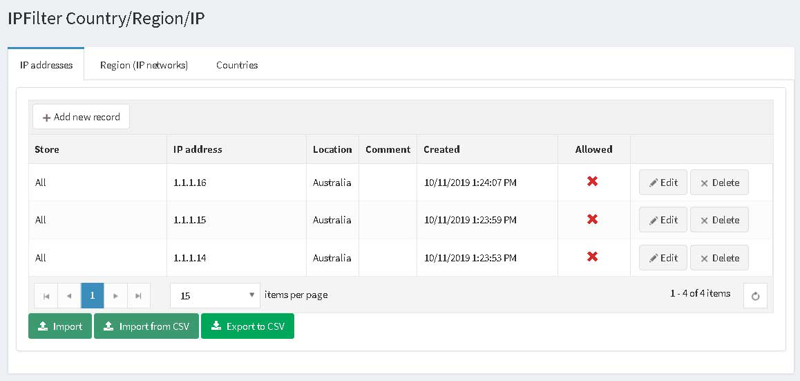
Task: Click the Import button
Action: coord(60,326)
